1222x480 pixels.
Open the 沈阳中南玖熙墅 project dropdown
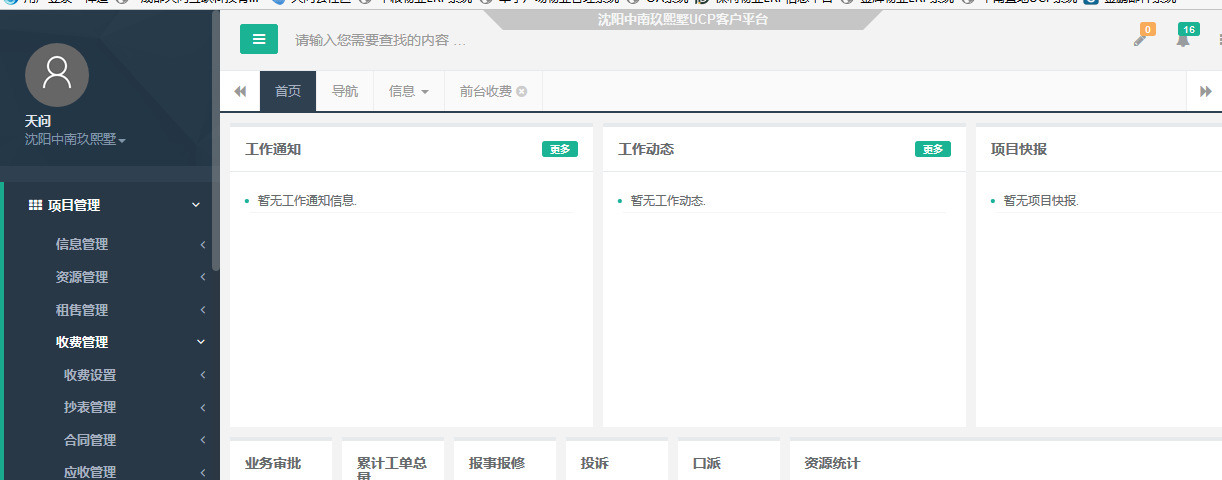coord(75,140)
